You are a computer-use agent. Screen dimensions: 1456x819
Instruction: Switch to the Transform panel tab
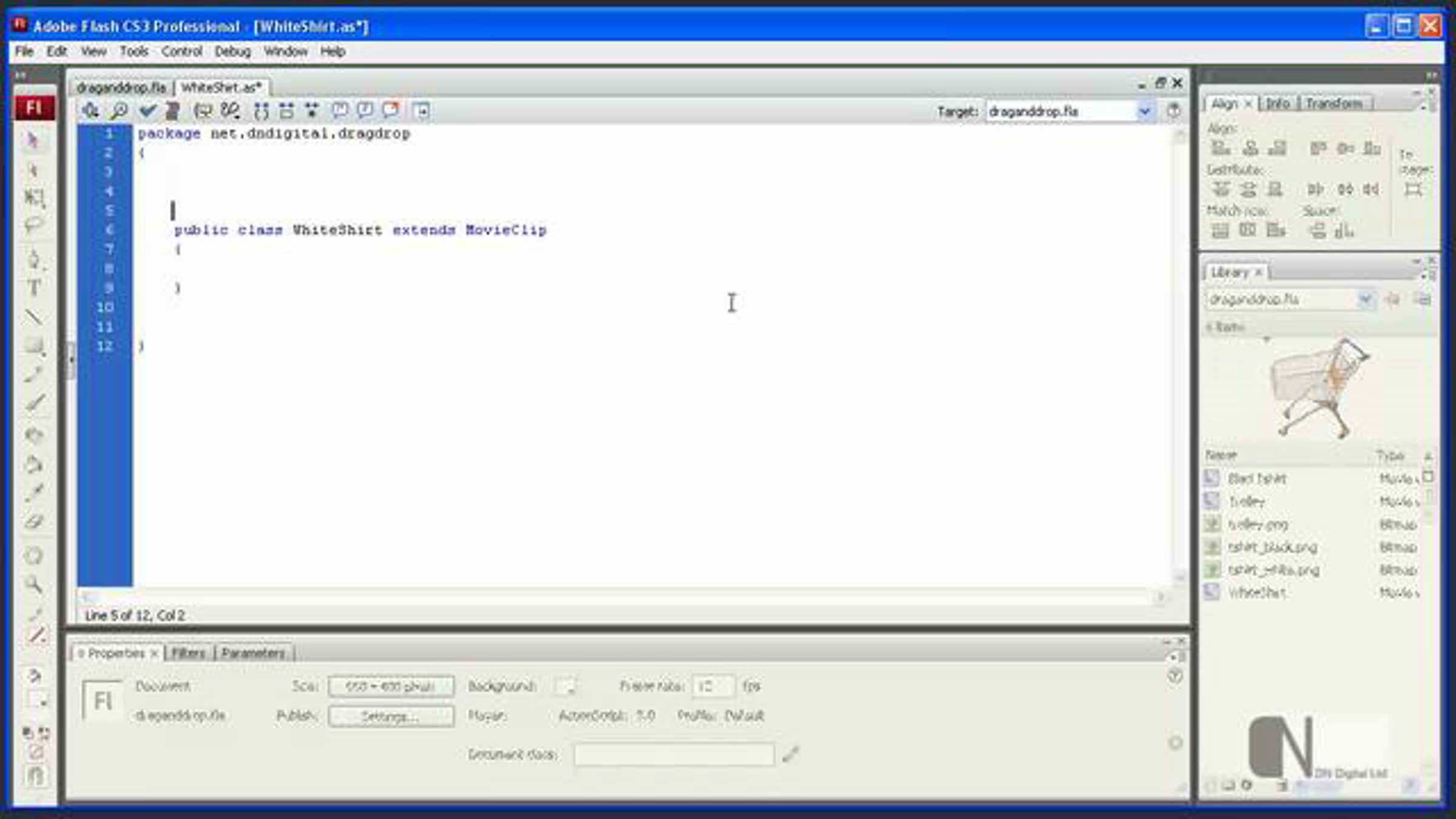coord(1333,104)
